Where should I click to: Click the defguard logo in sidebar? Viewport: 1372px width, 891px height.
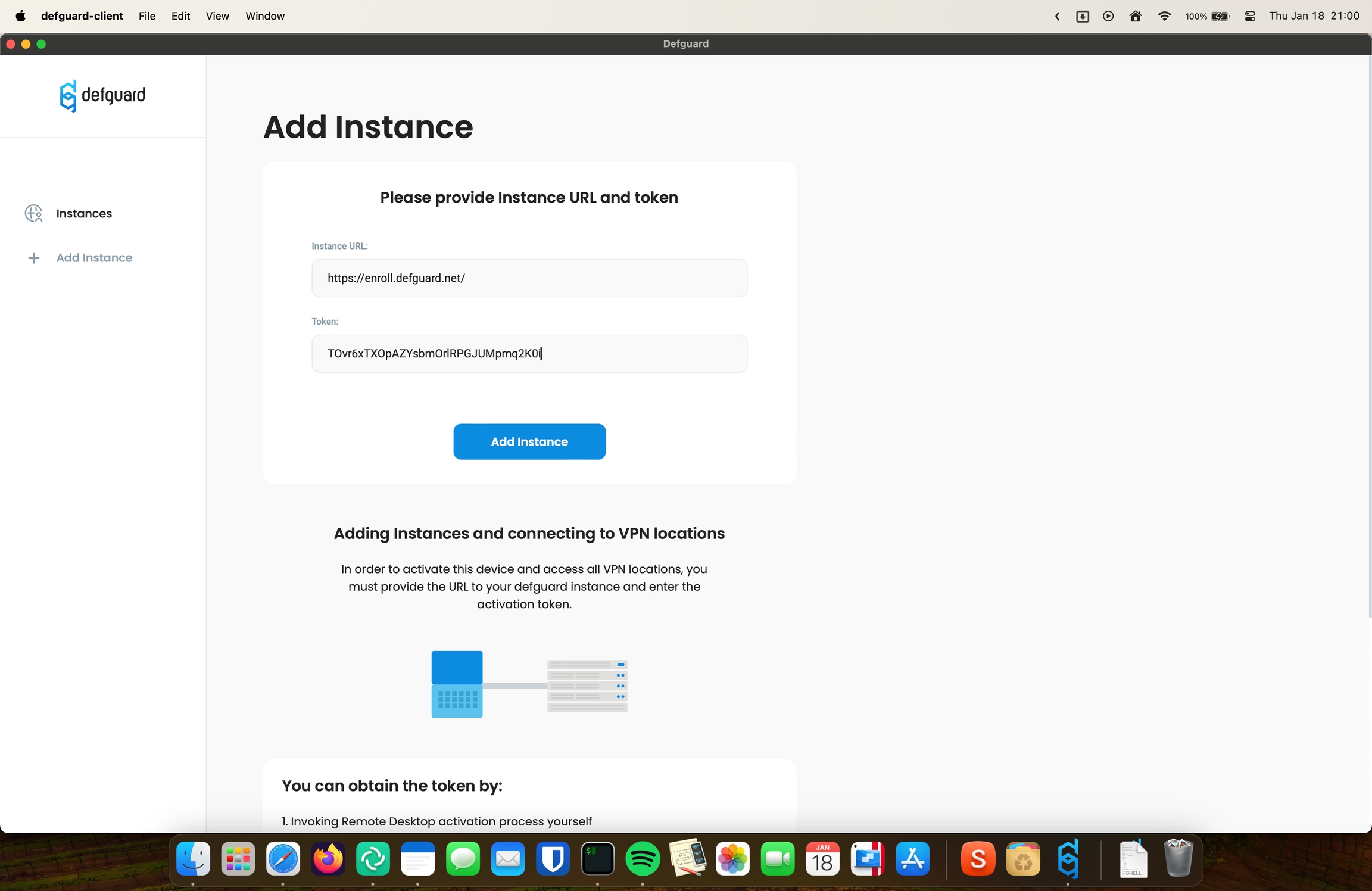click(x=102, y=95)
